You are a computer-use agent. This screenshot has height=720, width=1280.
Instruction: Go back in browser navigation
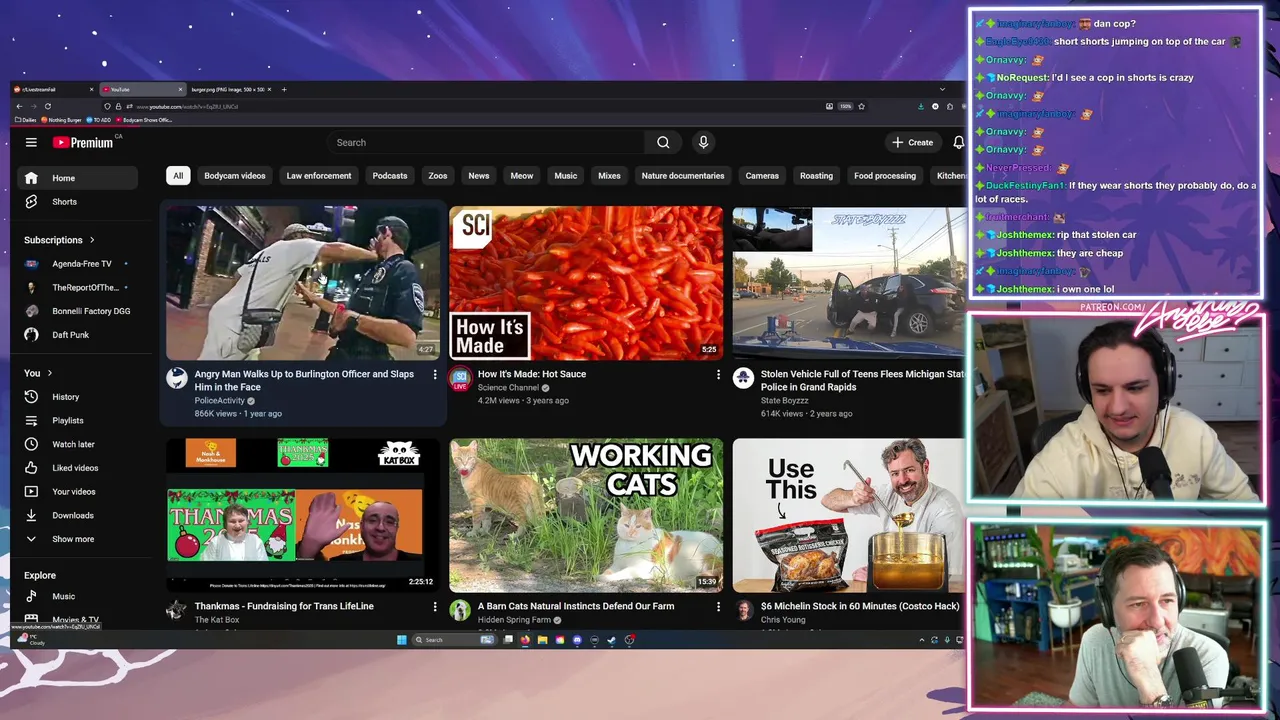pyautogui.click(x=19, y=106)
